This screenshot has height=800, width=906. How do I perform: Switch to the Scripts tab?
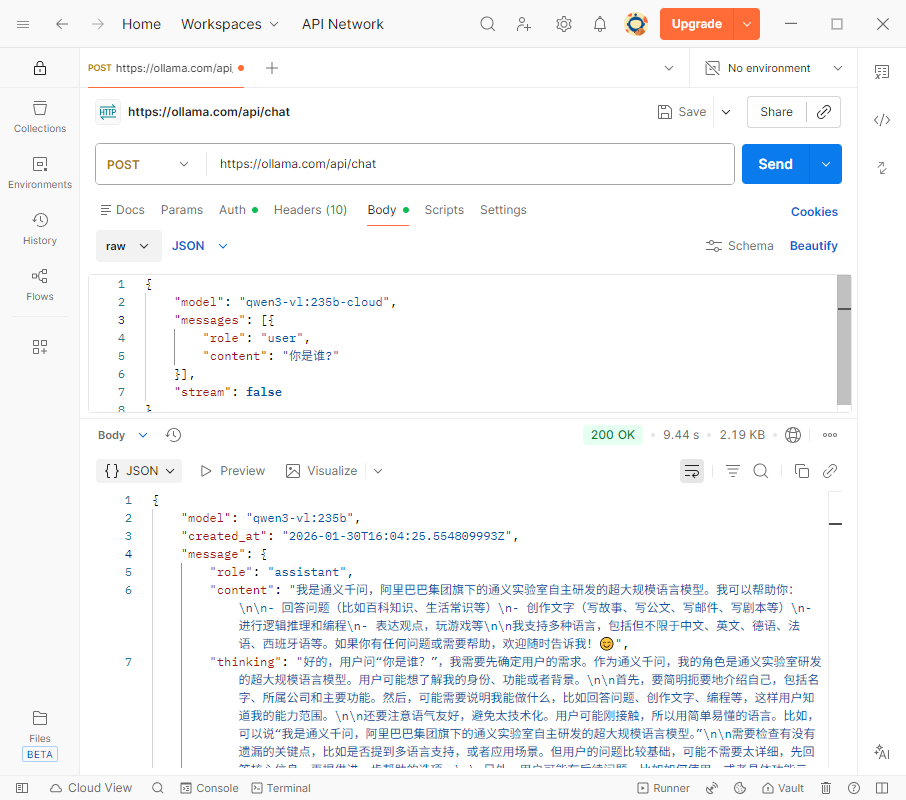[x=444, y=210]
